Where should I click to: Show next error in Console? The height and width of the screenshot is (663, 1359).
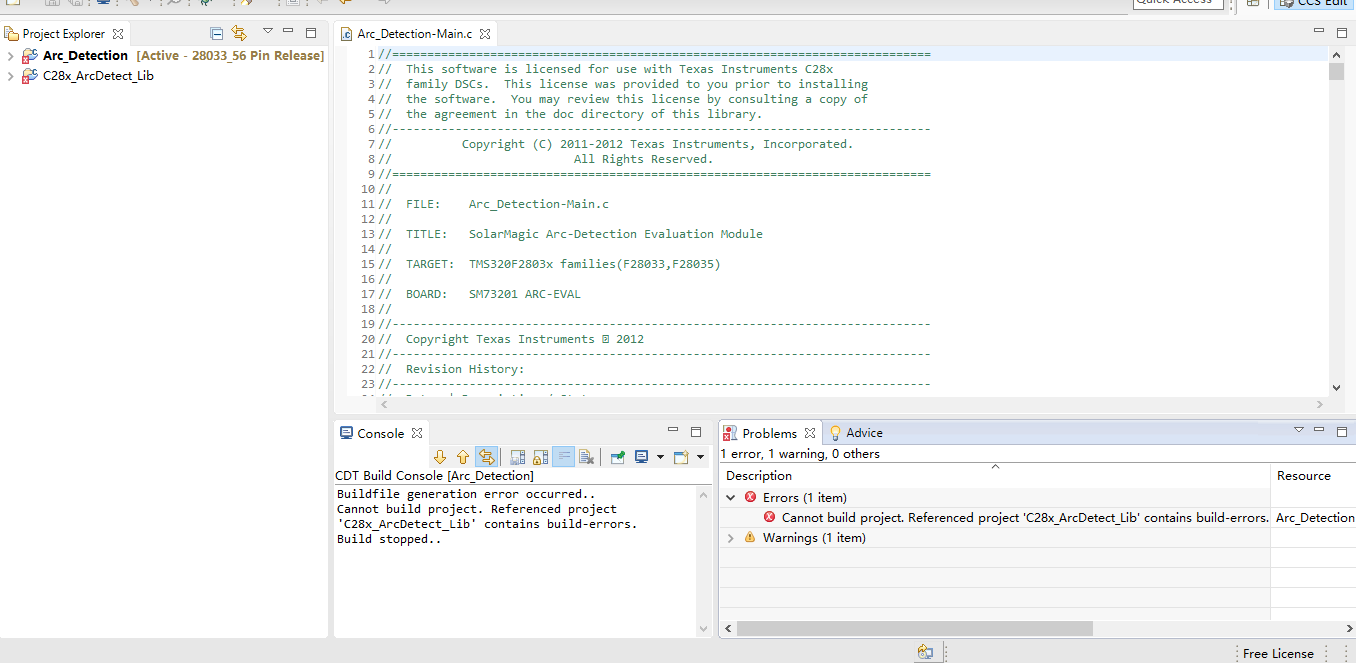tap(440, 457)
